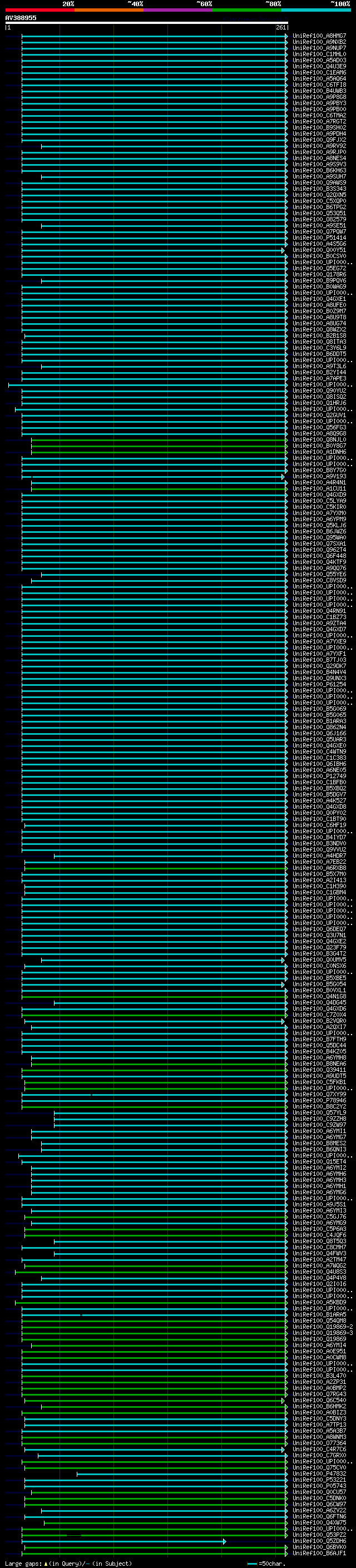Image resolution: width=356 pixels, height=1568 pixels.
Task: Select the query label AV388955
Action: [21, 18]
